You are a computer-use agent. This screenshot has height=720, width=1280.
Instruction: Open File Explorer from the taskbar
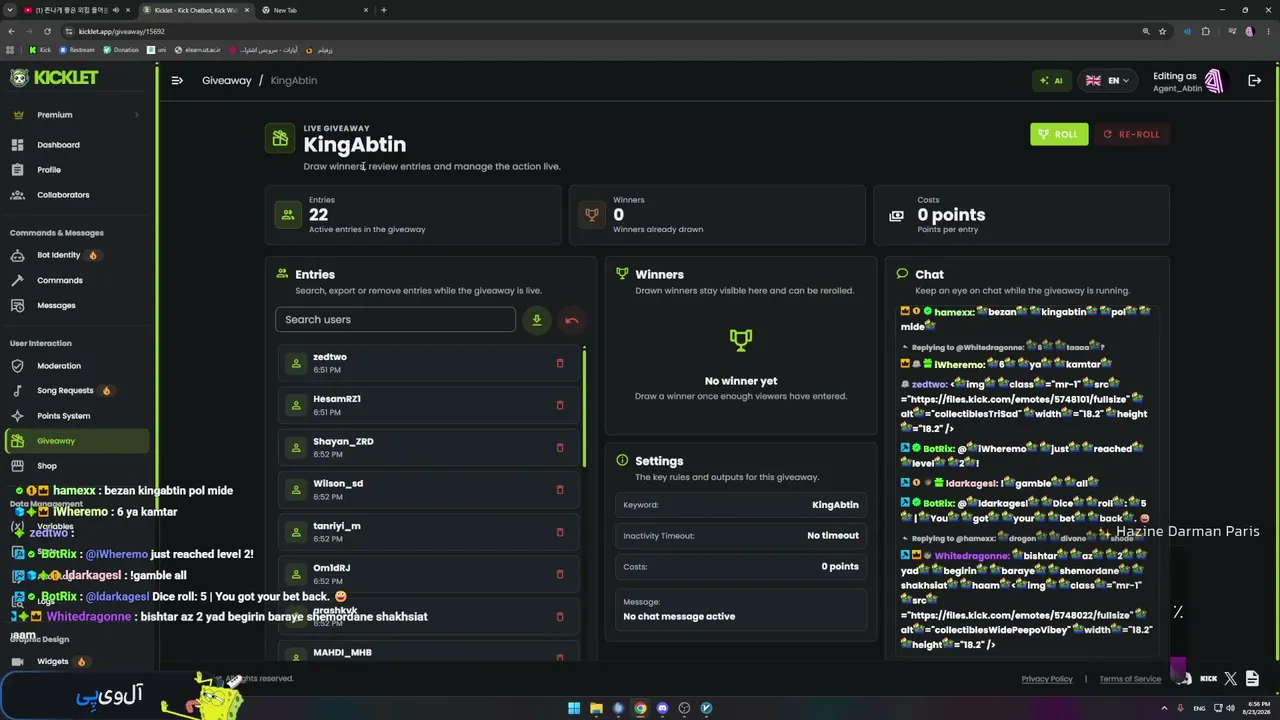pyautogui.click(x=596, y=708)
